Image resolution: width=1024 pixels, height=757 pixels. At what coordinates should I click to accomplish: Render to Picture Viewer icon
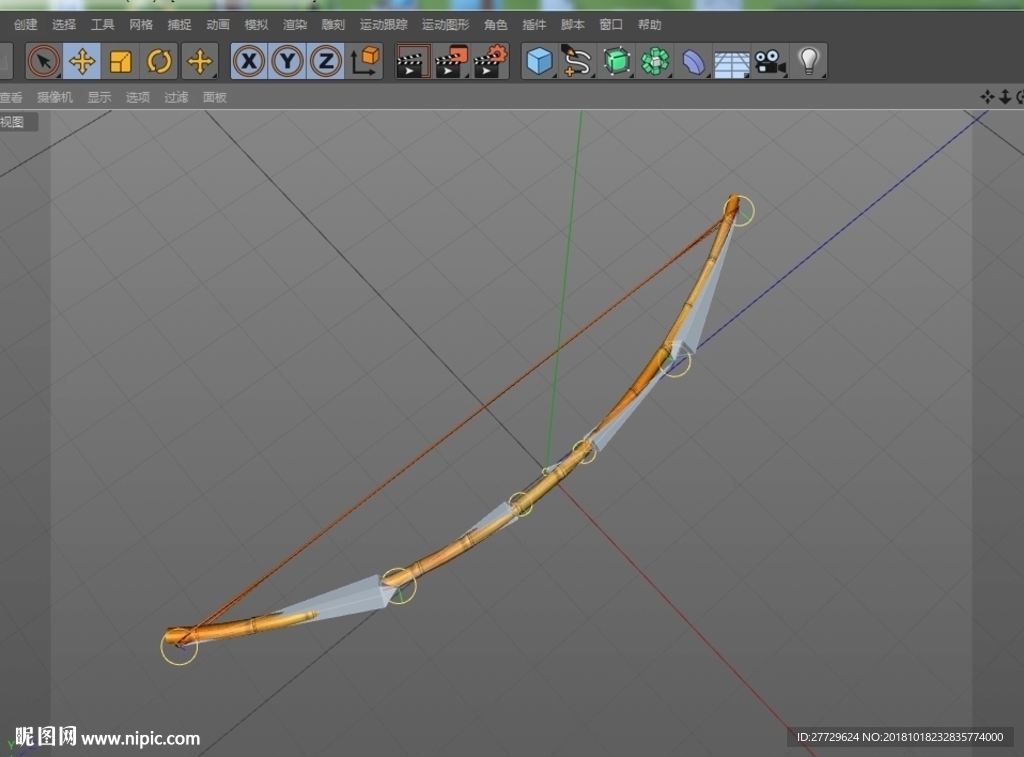pos(452,61)
